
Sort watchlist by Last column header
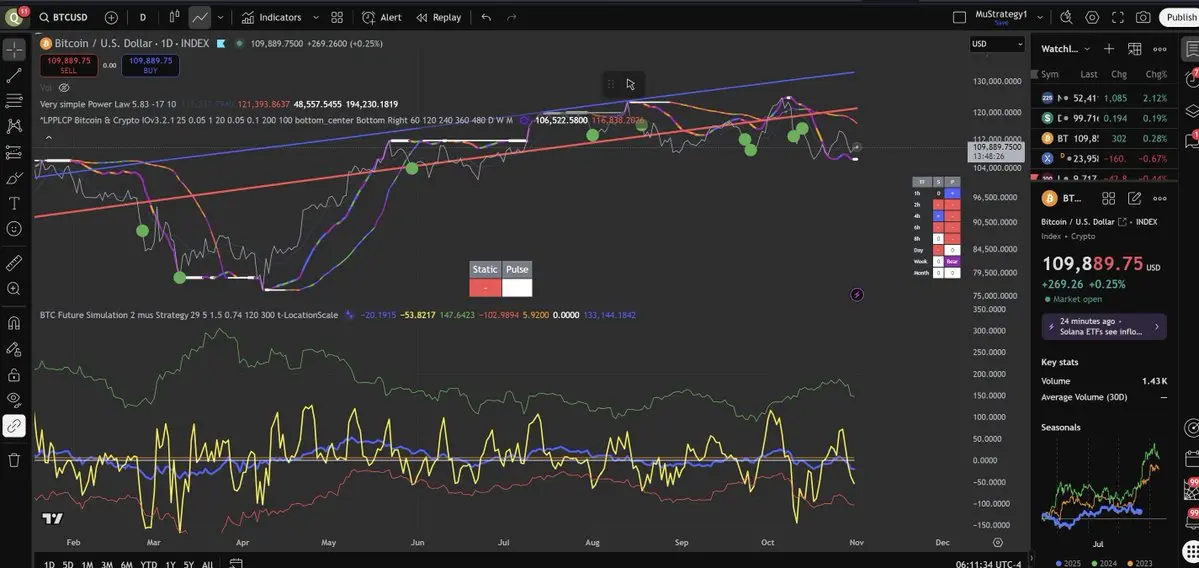tap(1089, 74)
